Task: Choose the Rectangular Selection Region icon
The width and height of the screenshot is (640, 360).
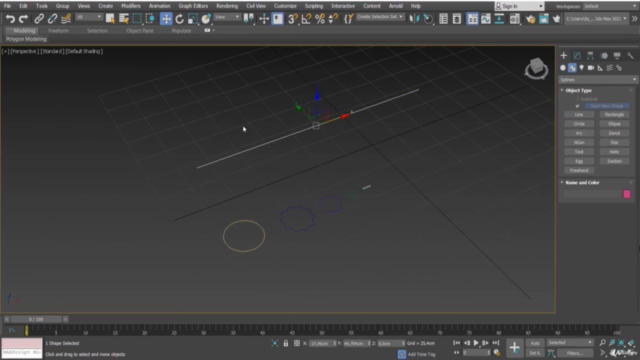Action: point(137,19)
